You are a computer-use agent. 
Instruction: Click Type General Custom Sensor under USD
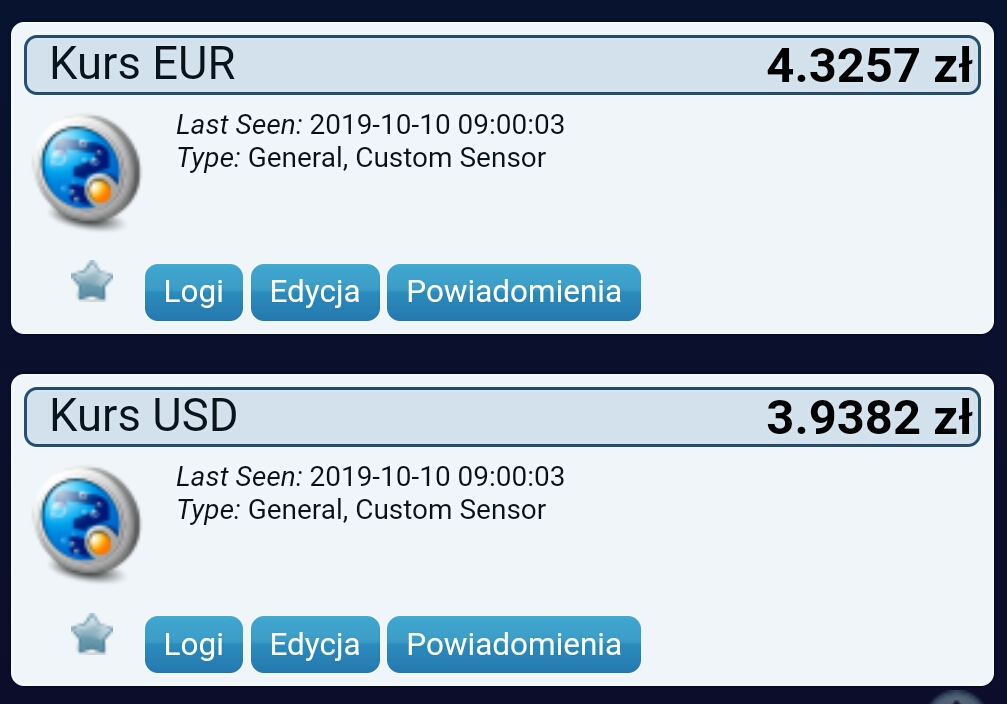[362, 510]
